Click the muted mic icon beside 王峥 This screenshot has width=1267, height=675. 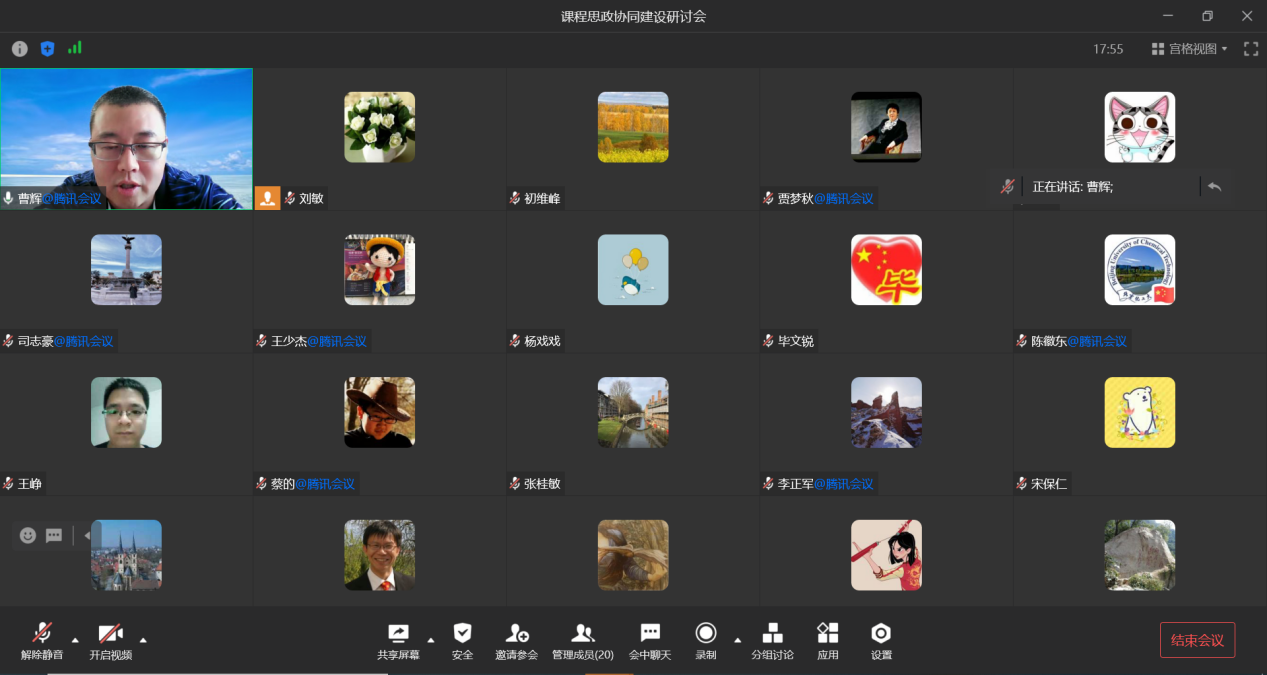9,484
